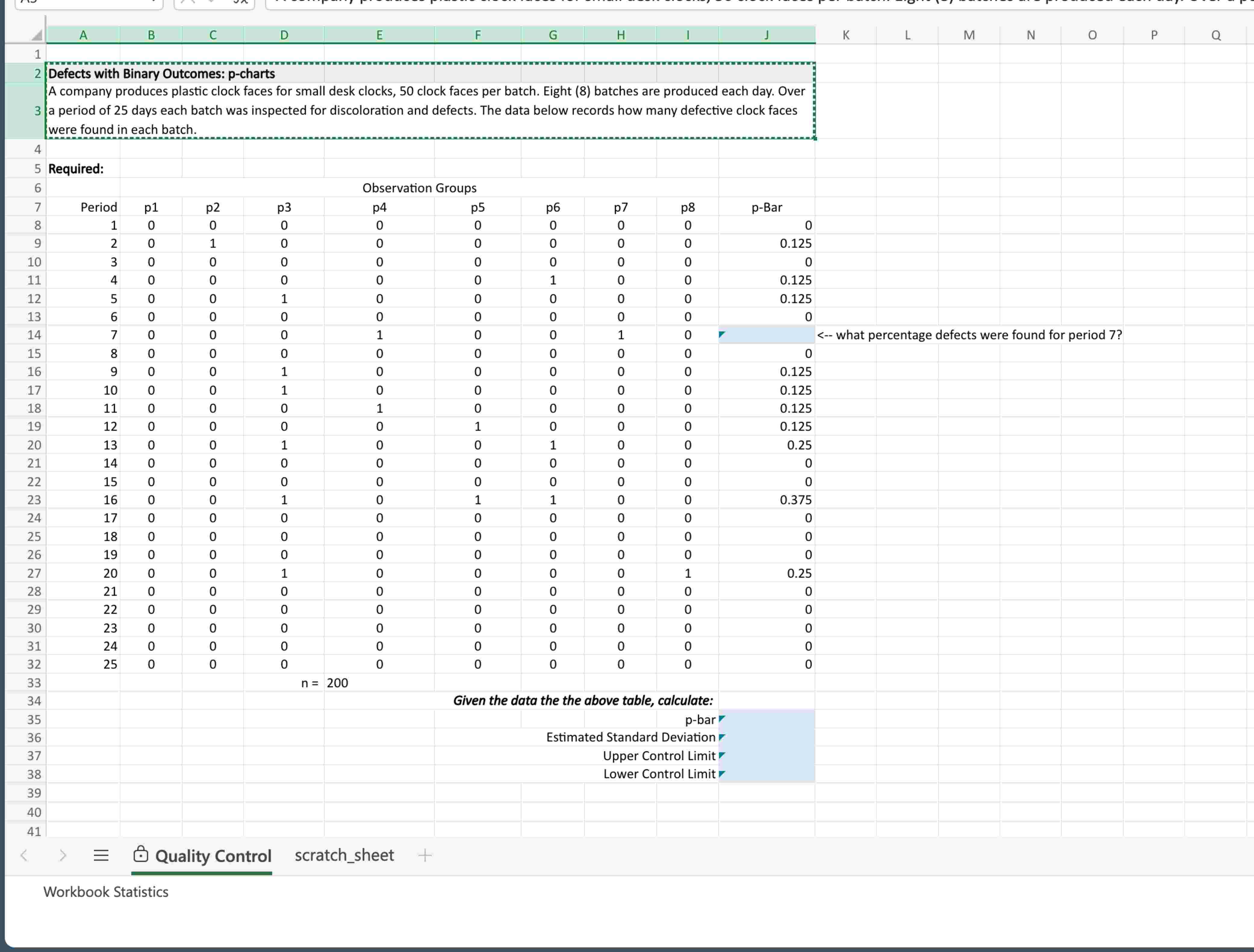This screenshot has width=1254, height=952.
Task: Select row 33 header
Action: [x=34, y=683]
